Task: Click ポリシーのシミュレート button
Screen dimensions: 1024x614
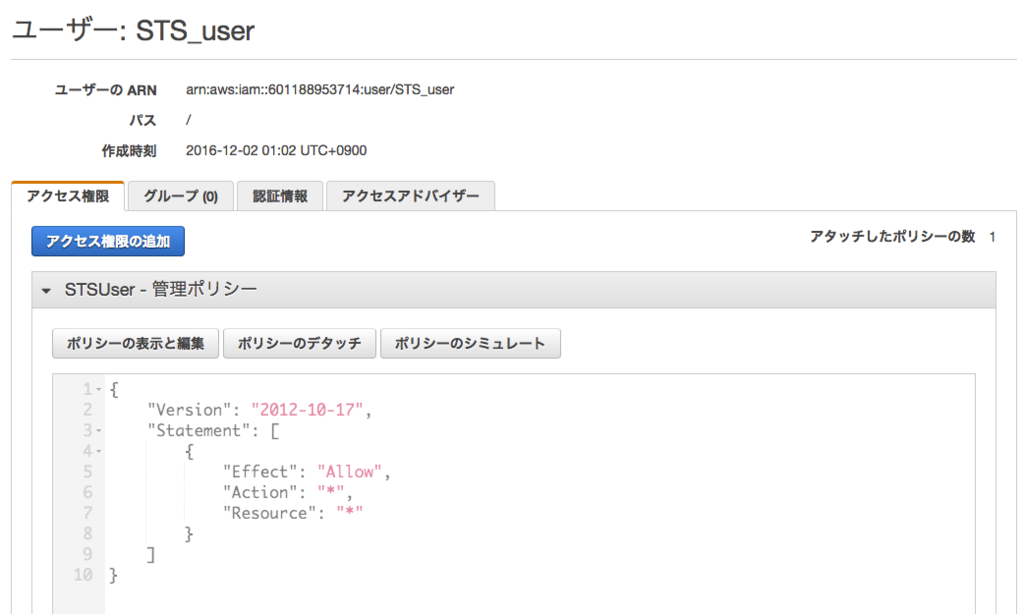Action: [470, 344]
